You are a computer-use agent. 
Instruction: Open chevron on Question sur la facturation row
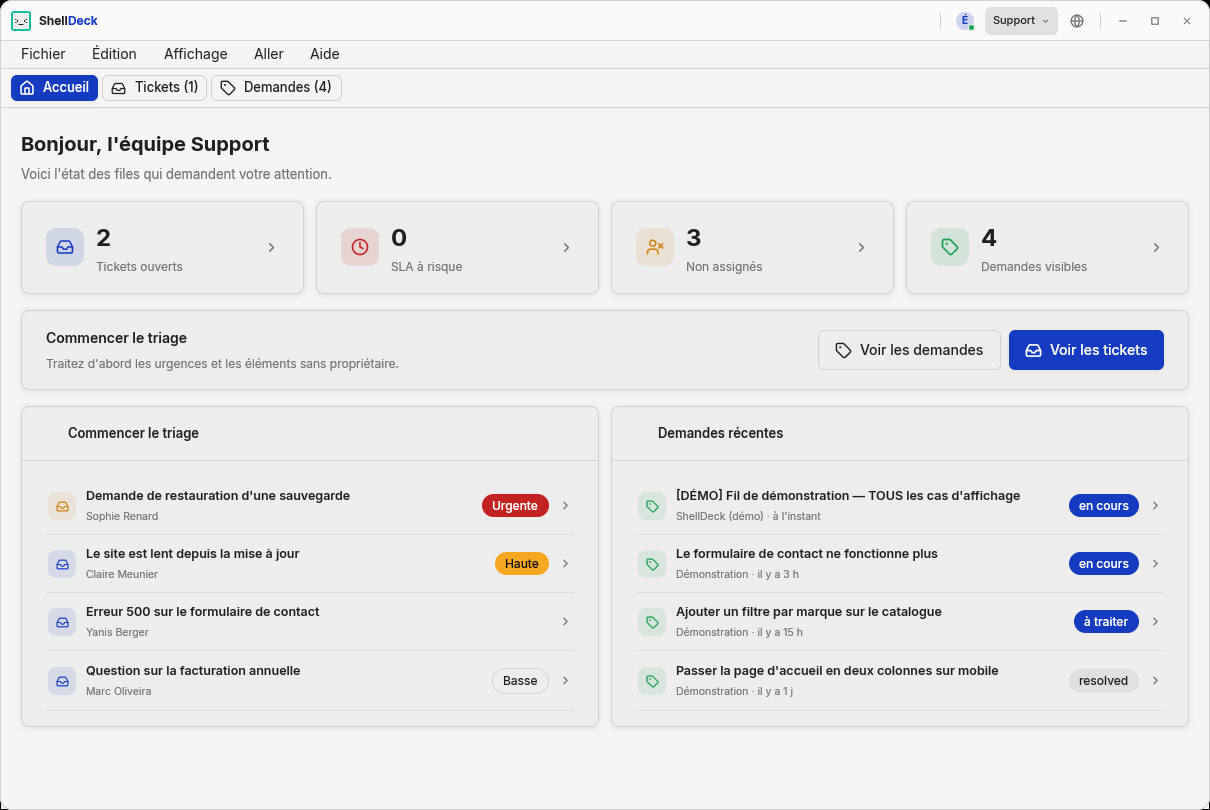(565, 680)
